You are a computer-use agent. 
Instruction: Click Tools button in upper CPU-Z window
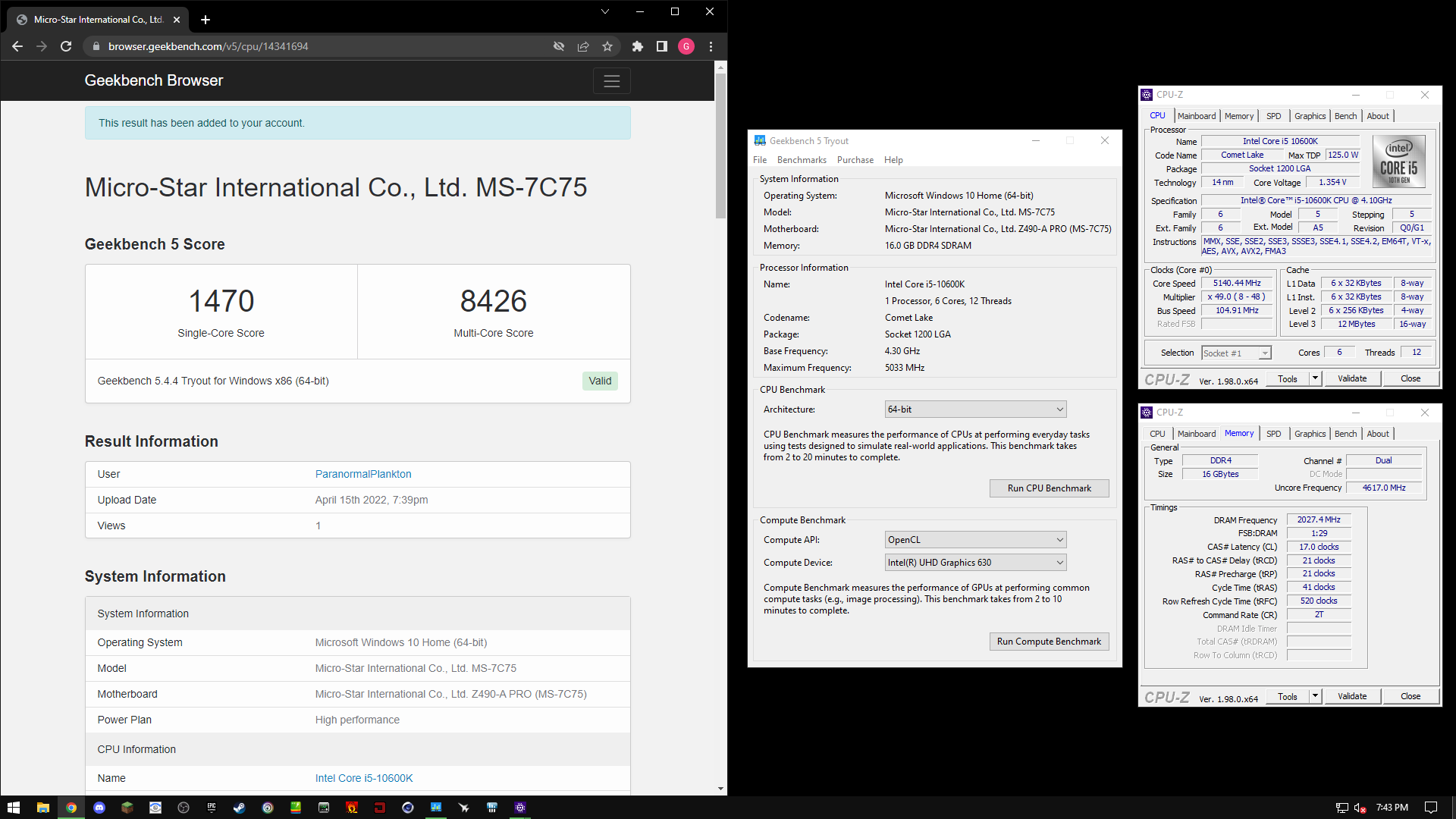1288,378
